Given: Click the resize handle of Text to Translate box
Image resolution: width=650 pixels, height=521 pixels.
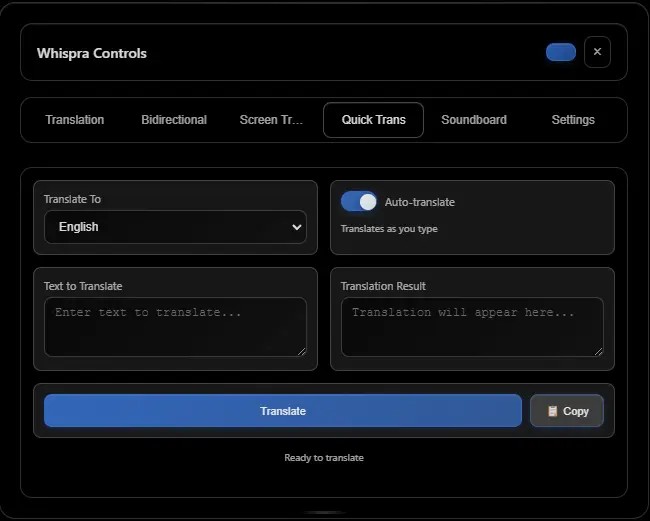Looking at the screenshot, I should [x=301, y=351].
